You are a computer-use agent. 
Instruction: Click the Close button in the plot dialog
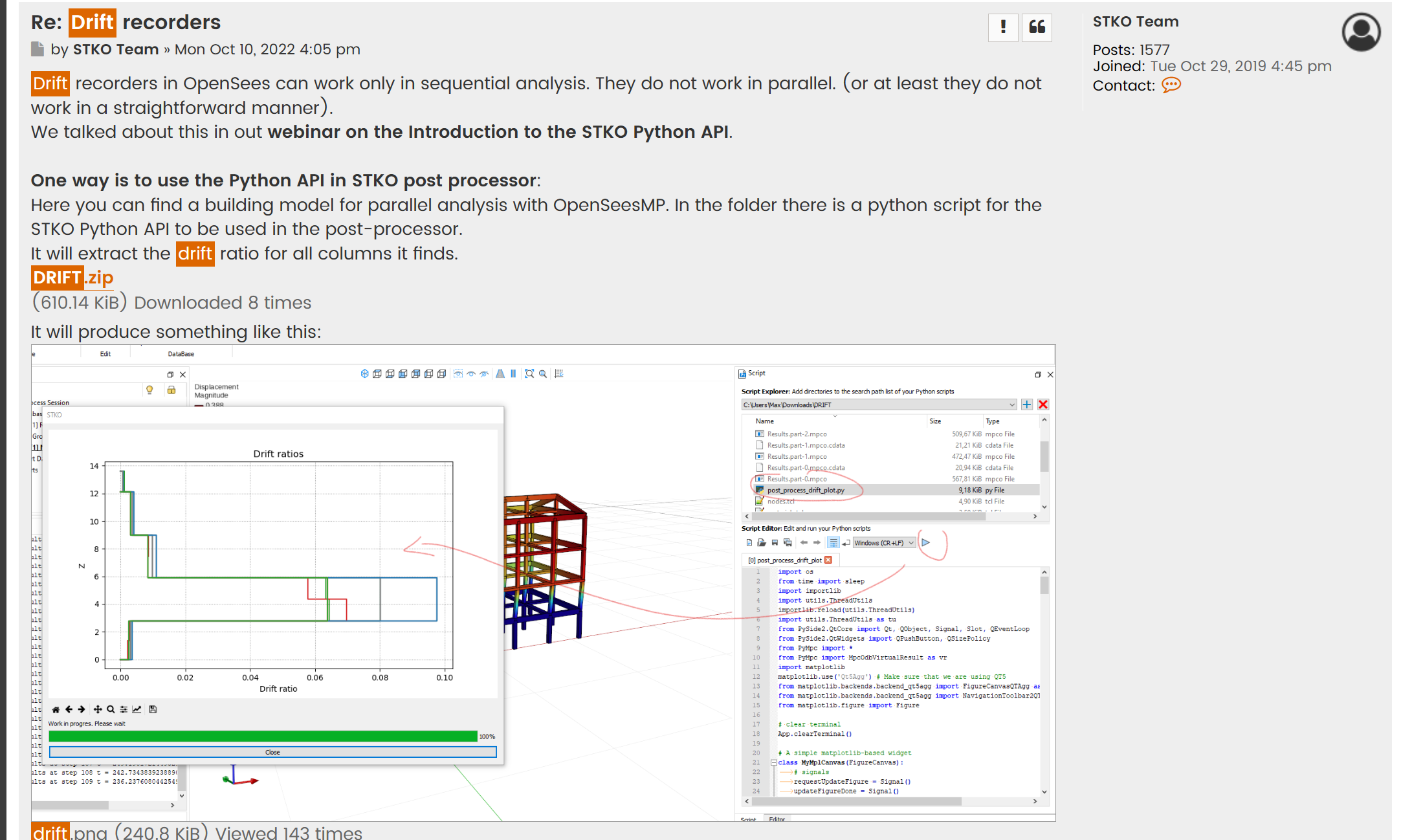(272, 752)
